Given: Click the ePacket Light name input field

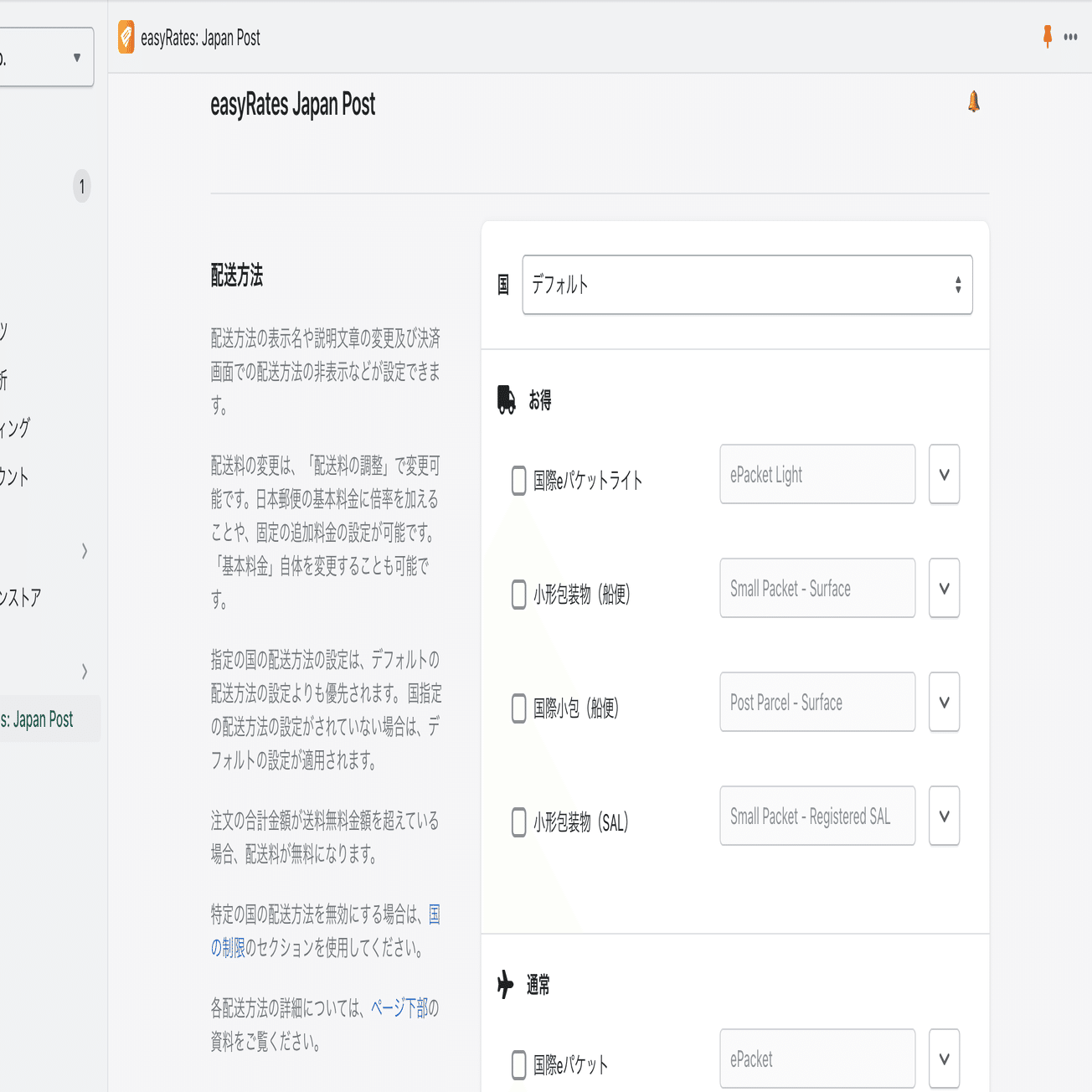Looking at the screenshot, I should click(817, 474).
